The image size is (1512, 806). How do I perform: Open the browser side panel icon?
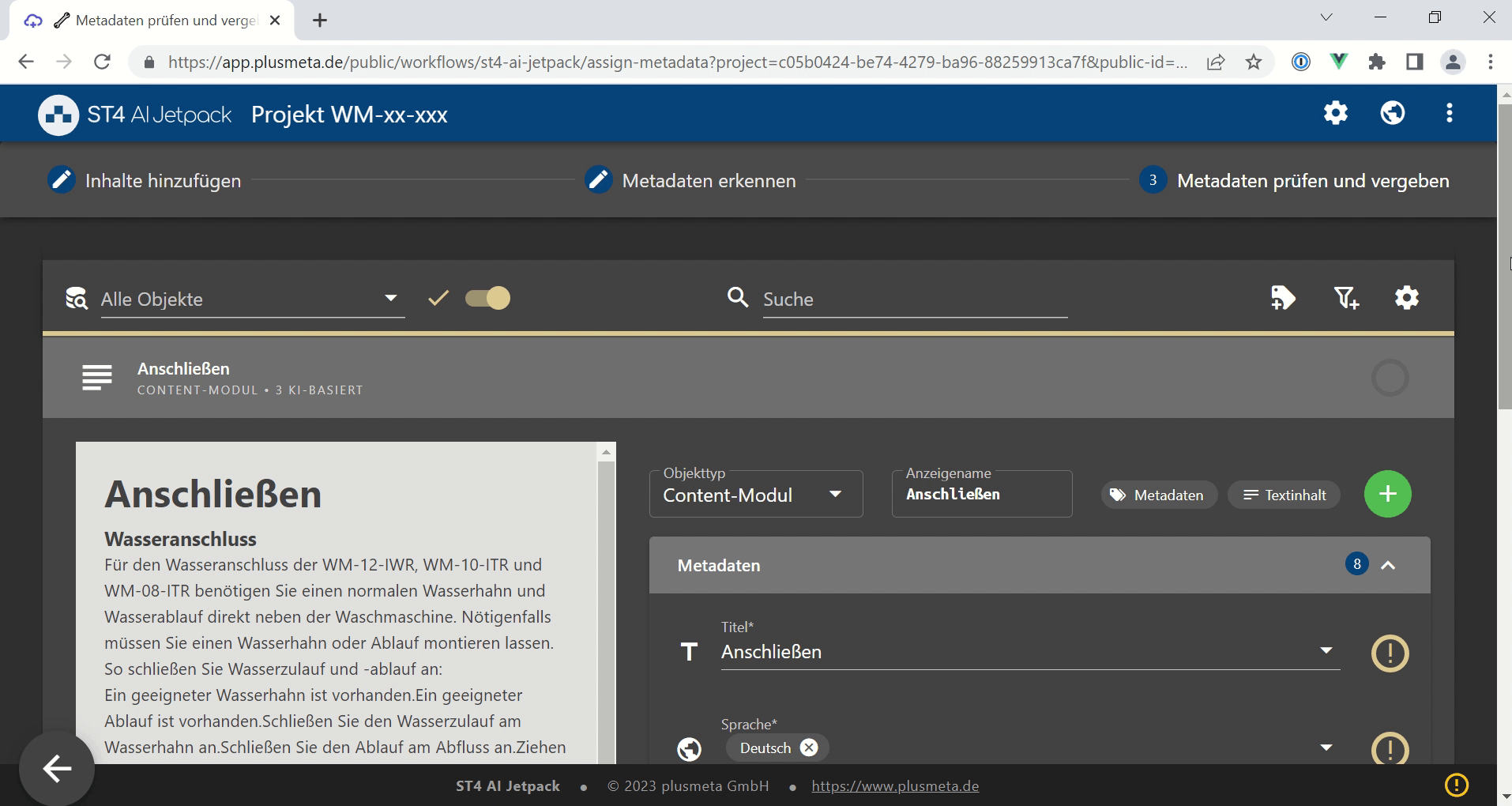pyautogui.click(x=1415, y=62)
